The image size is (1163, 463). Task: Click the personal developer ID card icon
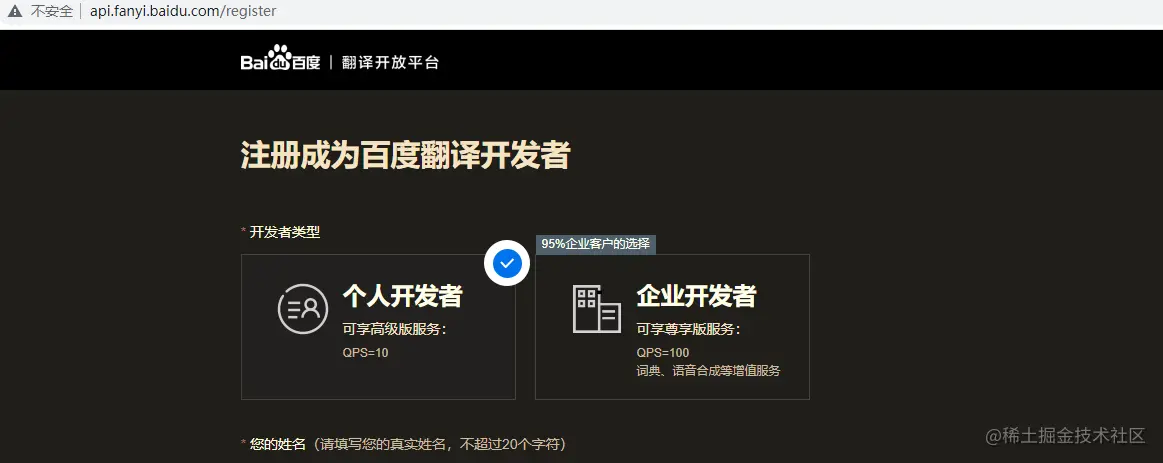pyautogui.click(x=303, y=309)
